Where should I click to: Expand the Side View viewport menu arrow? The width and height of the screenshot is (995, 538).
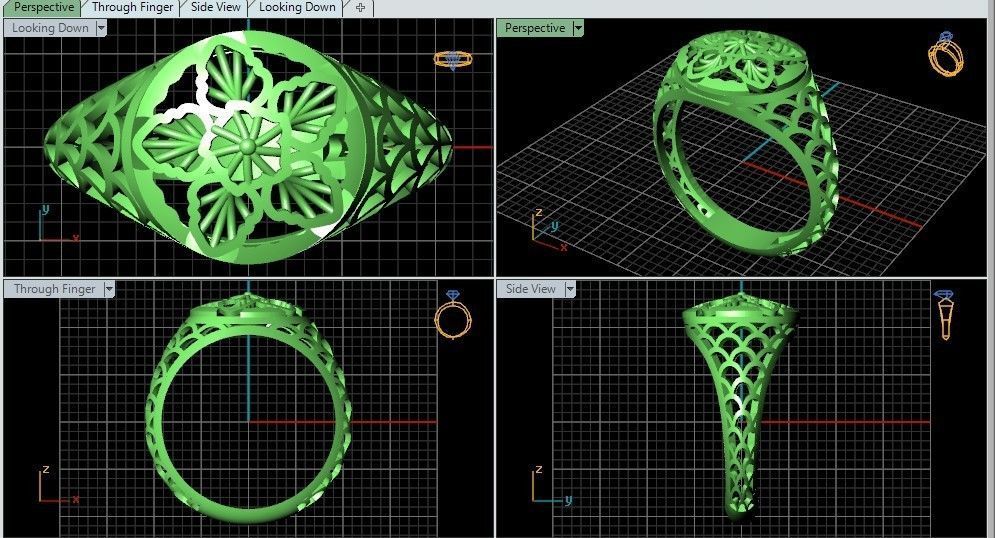click(x=570, y=289)
